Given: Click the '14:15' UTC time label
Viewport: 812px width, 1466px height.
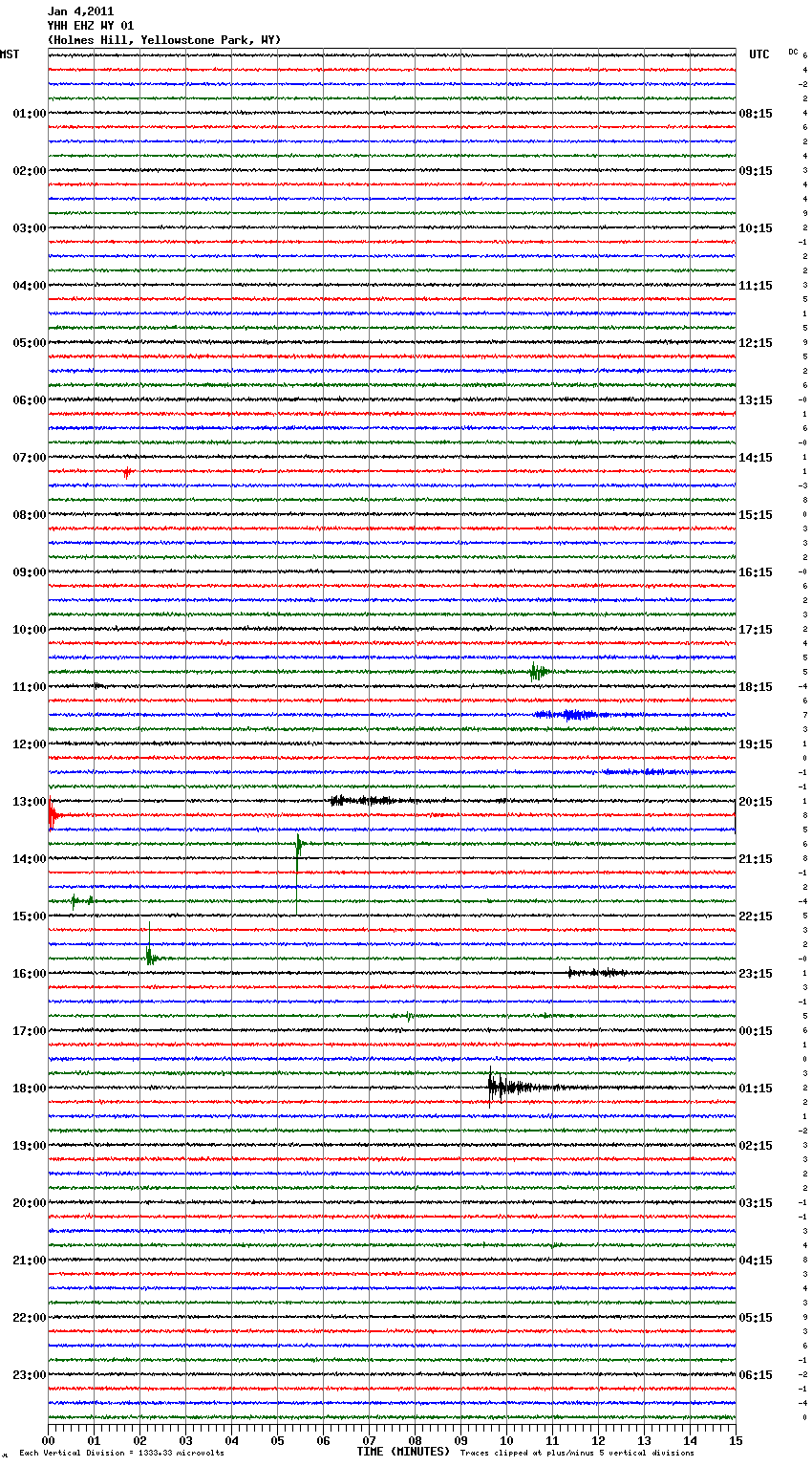Looking at the screenshot, I should [x=756, y=458].
